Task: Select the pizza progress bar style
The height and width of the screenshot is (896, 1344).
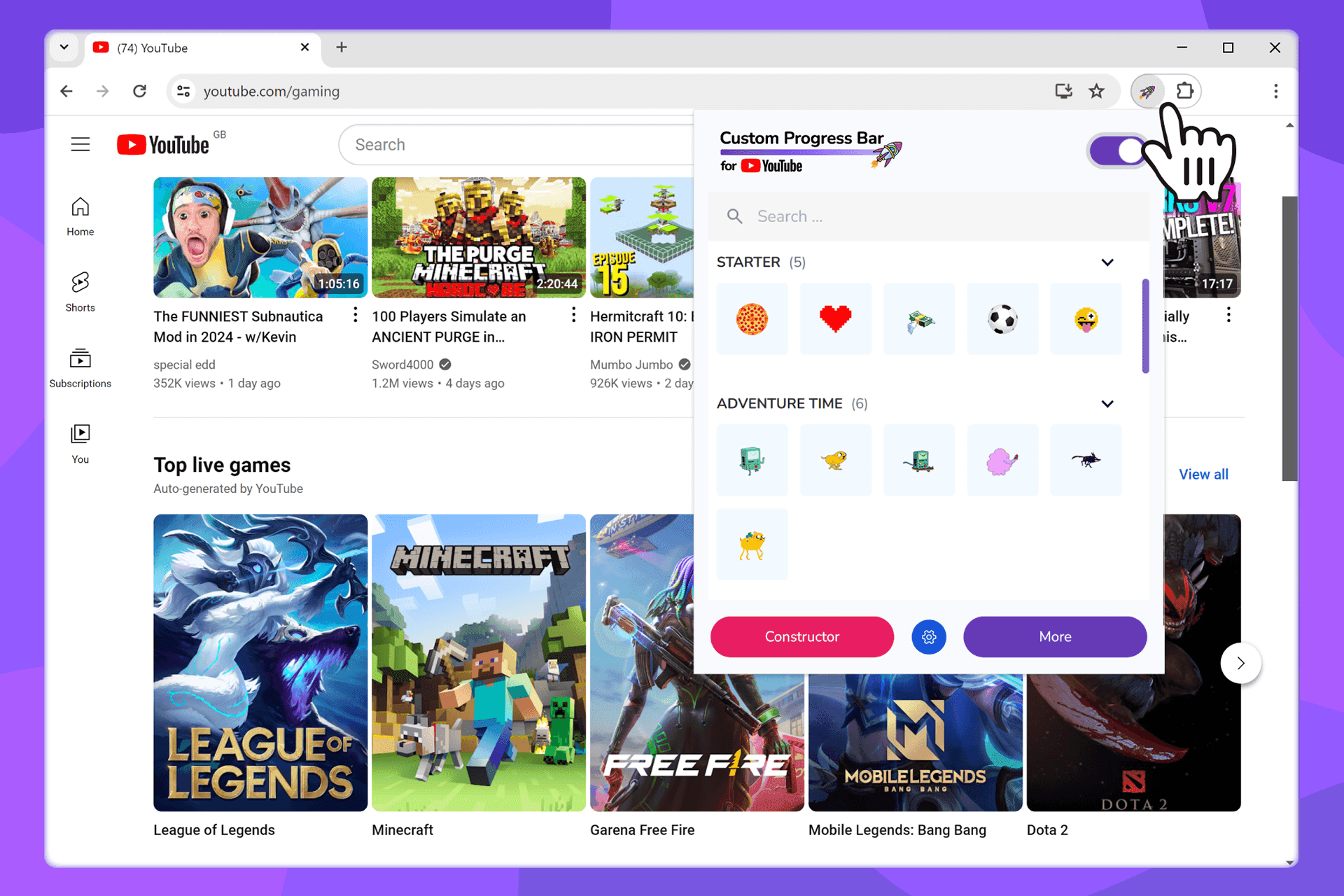Action: point(752,318)
